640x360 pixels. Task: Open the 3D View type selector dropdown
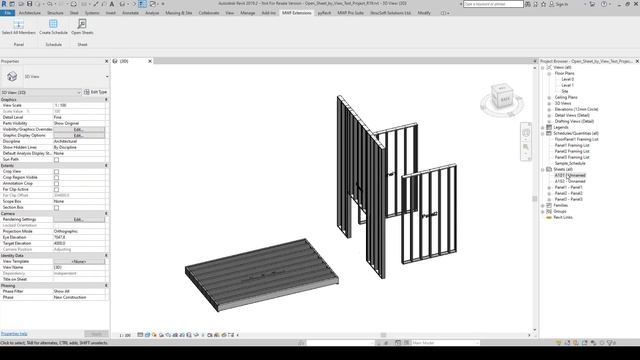(x=107, y=76)
